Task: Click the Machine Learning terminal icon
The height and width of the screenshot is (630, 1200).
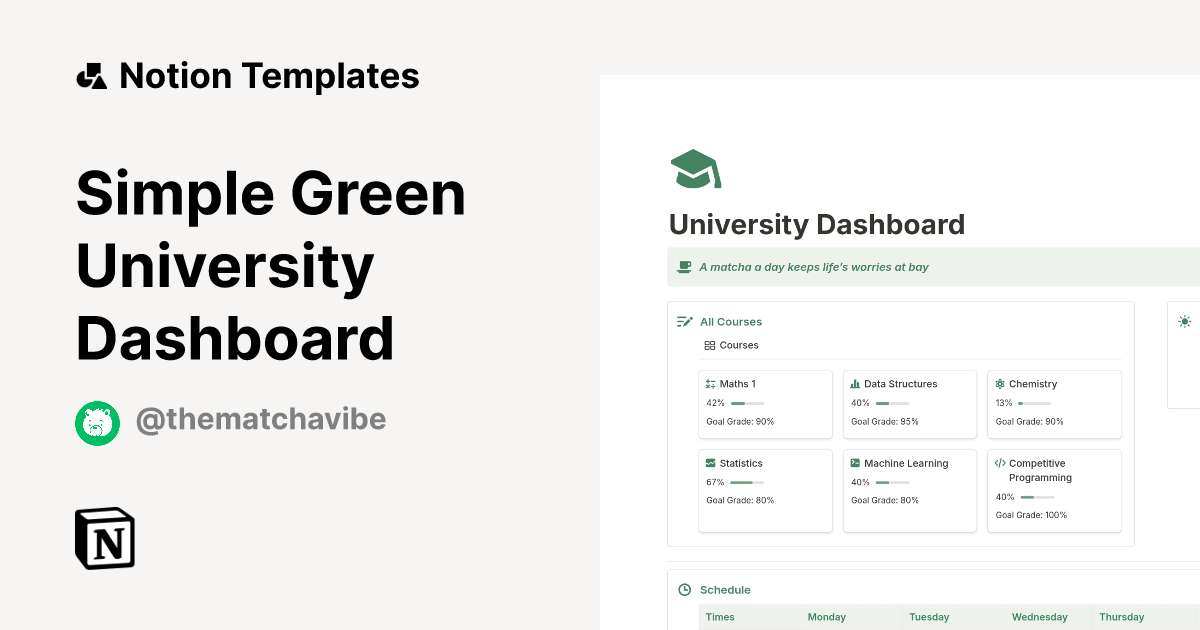Action: click(x=855, y=462)
